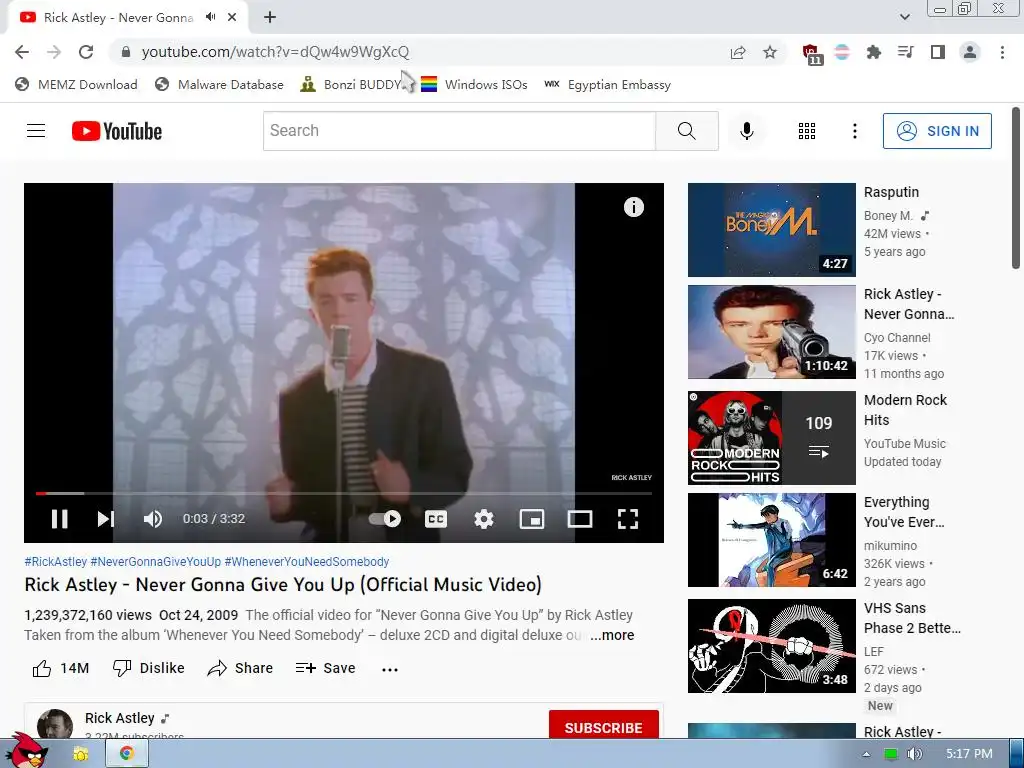Open a new tab

click(270, 17)
